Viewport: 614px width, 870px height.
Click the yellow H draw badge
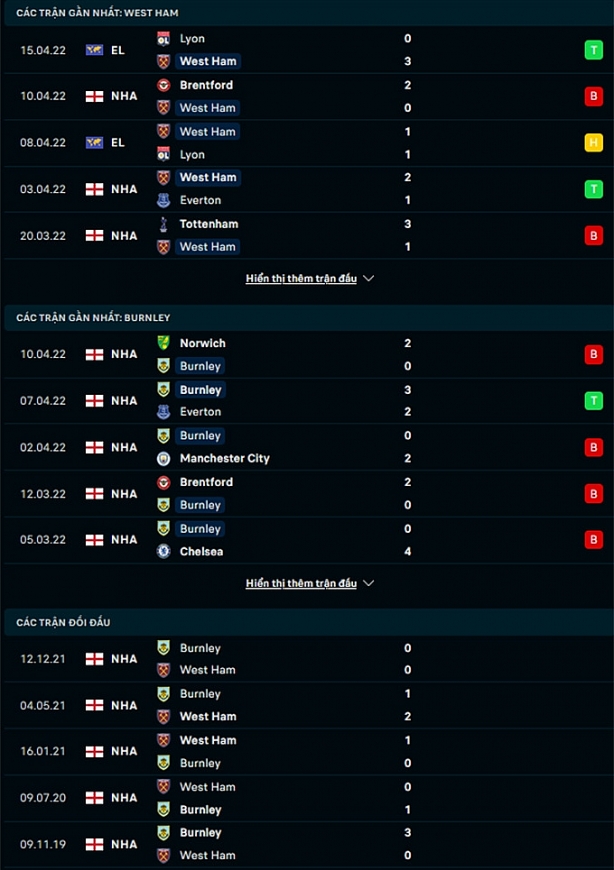click(x=594, y=142)
